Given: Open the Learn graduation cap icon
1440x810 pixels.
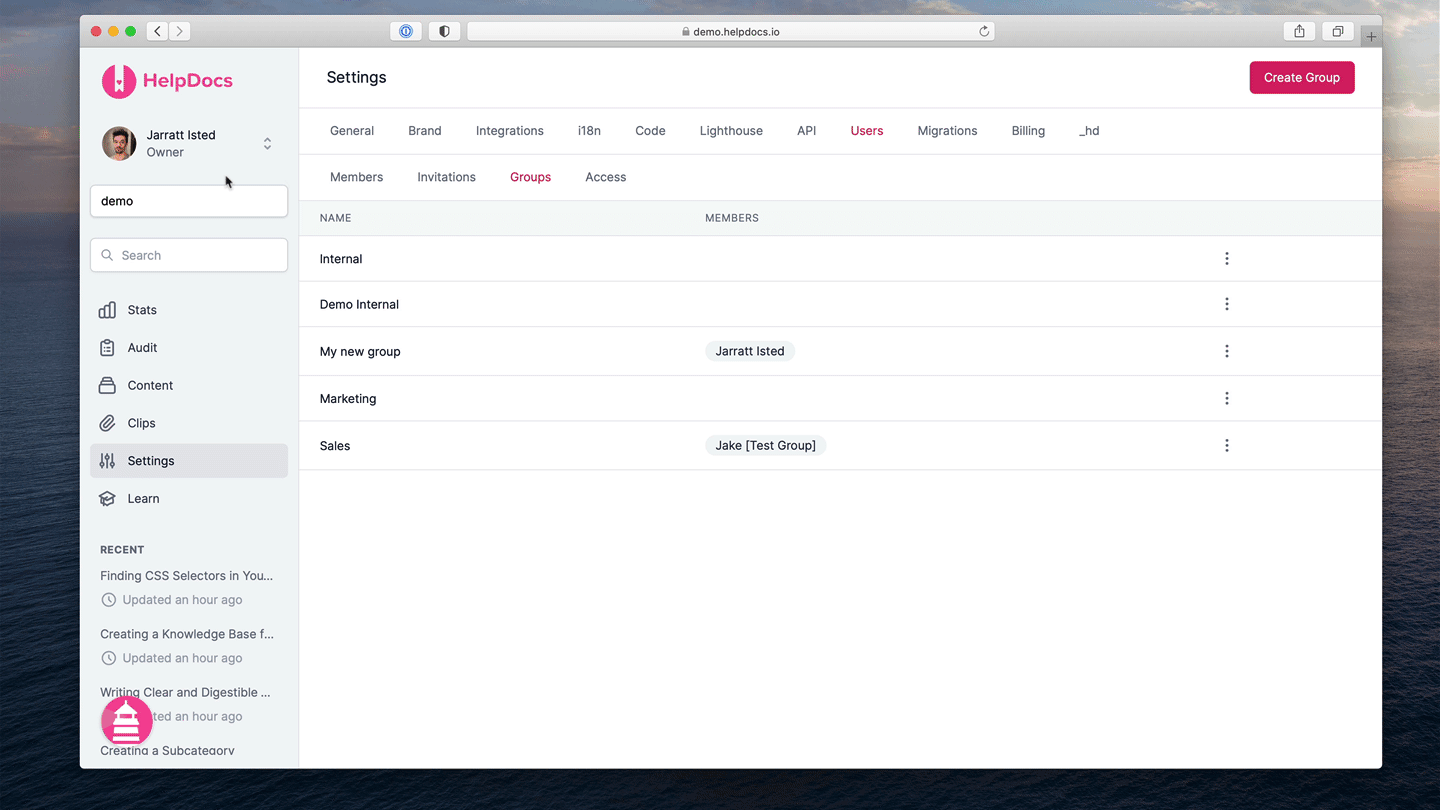Looking at the screenshot, I should pos(107,499).
